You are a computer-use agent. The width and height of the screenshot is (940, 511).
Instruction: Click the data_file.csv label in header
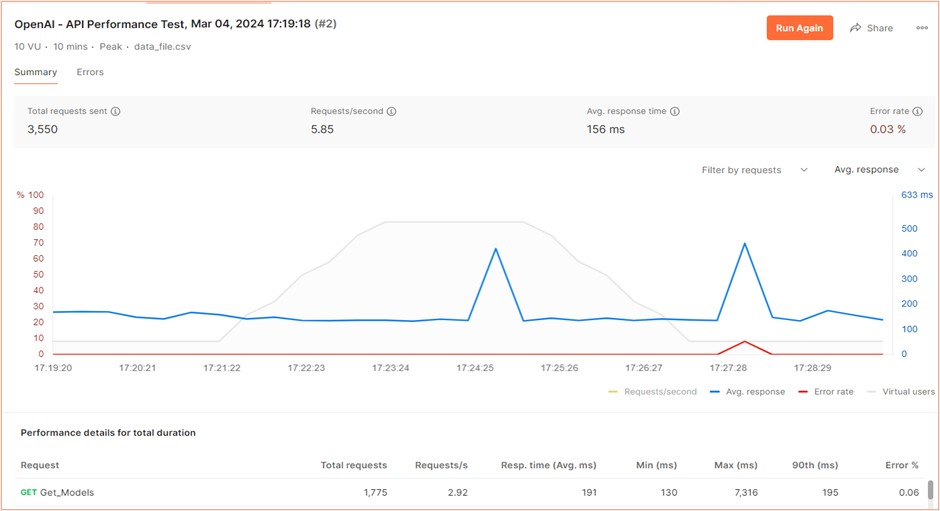point(162,46)
